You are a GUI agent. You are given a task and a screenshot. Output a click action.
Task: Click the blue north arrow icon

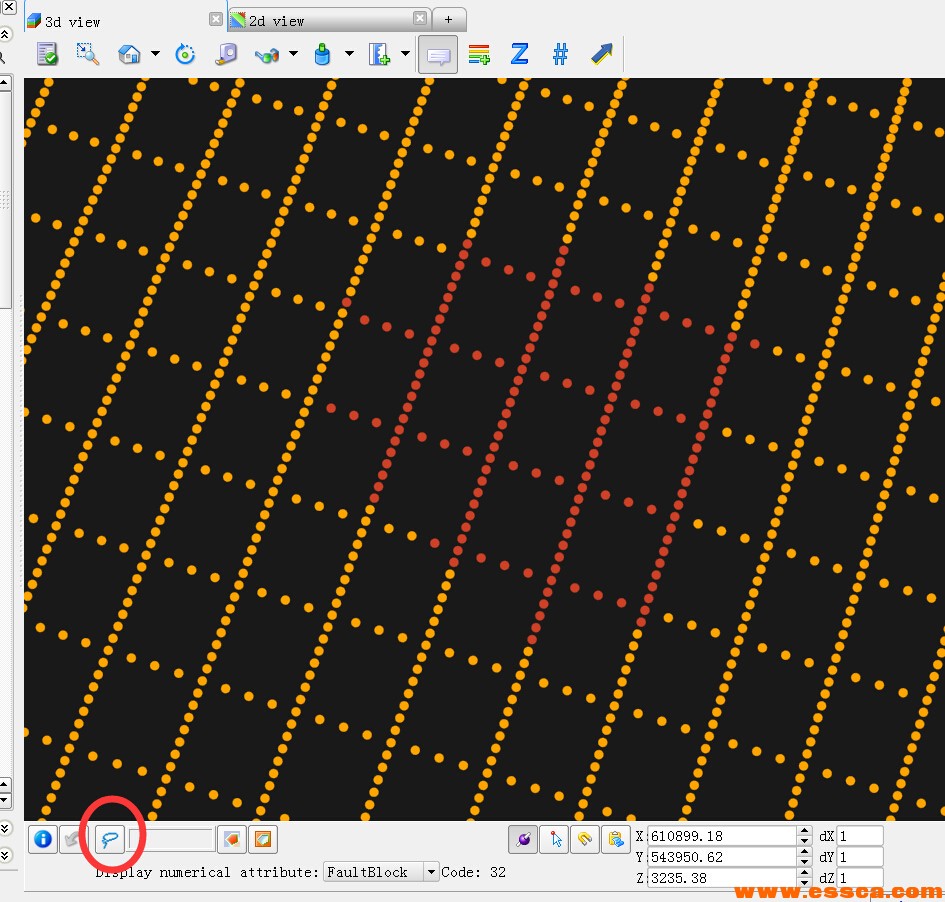tap(601, 54)
